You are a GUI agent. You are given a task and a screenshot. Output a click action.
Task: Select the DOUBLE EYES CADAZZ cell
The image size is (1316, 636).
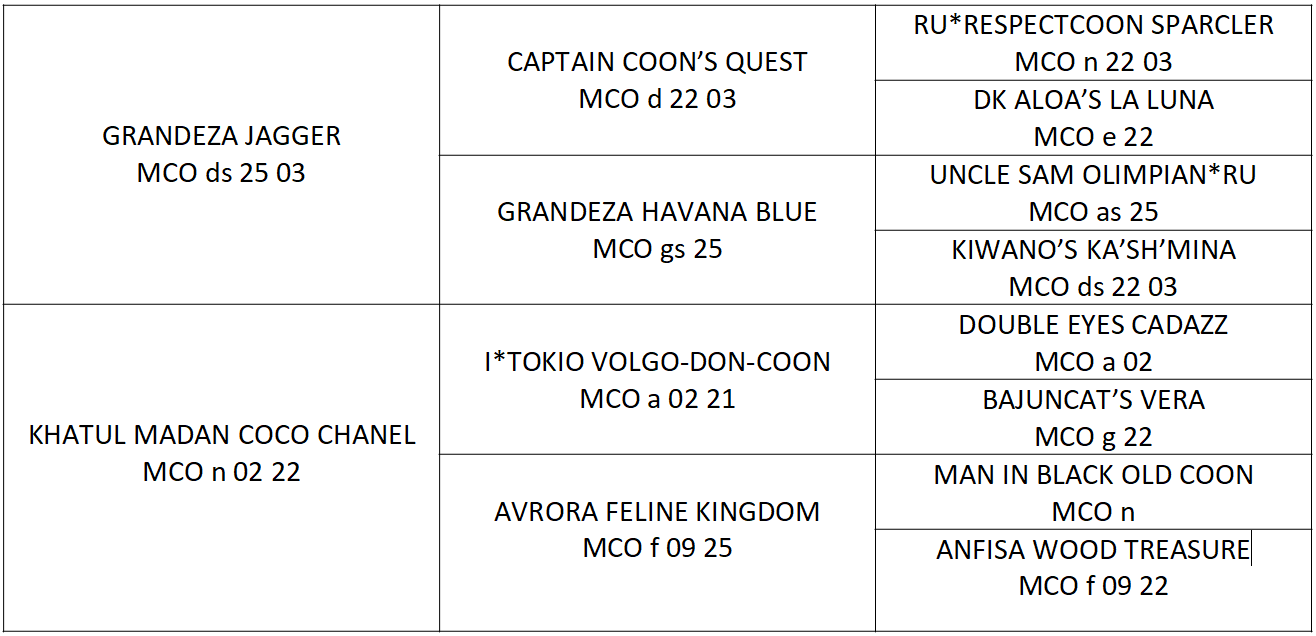(1094, 341)
